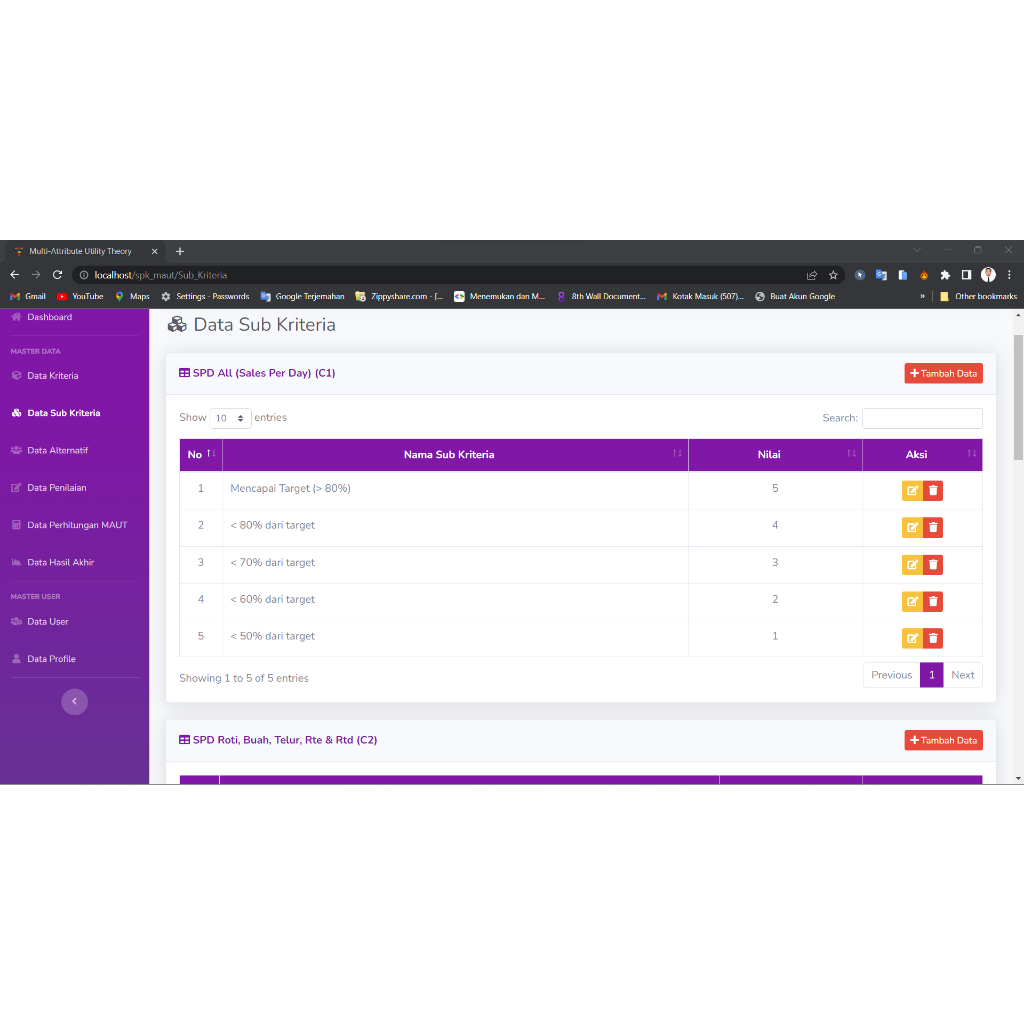Image resolution: width=1024 pixels, height=1024 pixels.
Task: Collapse the sidebar with the round chevron button
Action: pyautogui.click(x=74, y=701)
